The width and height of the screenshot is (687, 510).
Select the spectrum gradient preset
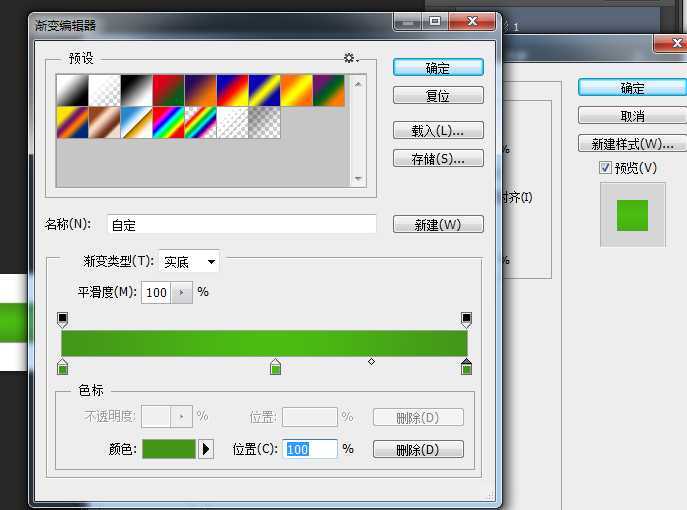(x=169, y=122)
